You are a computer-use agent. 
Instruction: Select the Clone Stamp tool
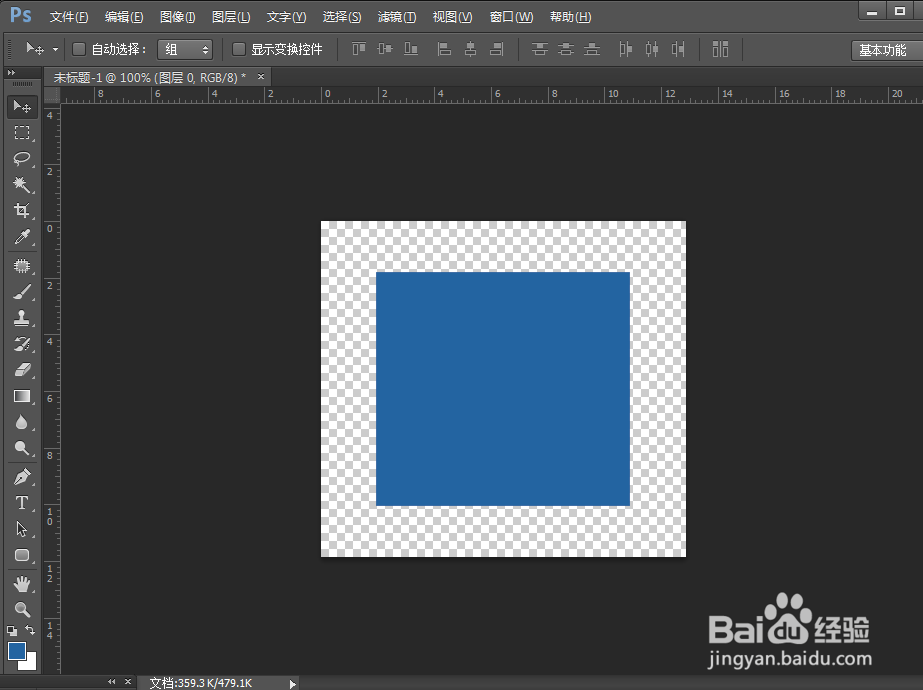(x=22, y=318)
